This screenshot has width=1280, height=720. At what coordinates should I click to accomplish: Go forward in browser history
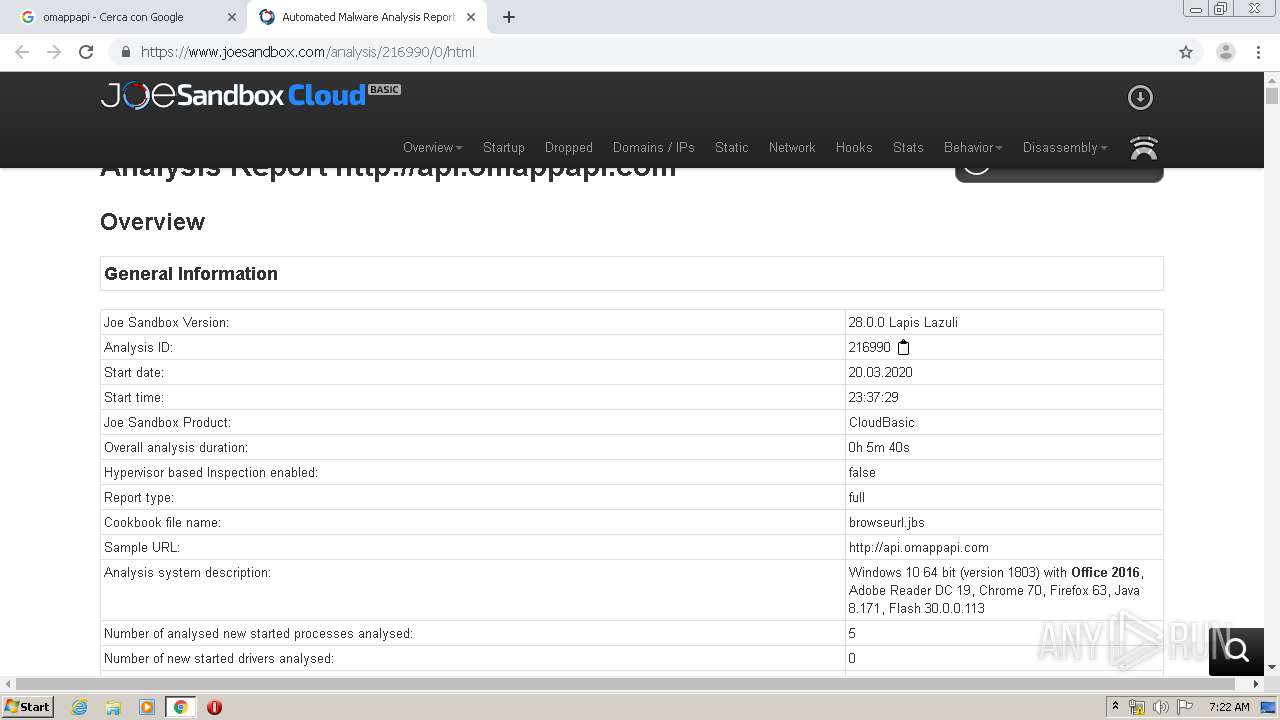(x=54, y=52)
